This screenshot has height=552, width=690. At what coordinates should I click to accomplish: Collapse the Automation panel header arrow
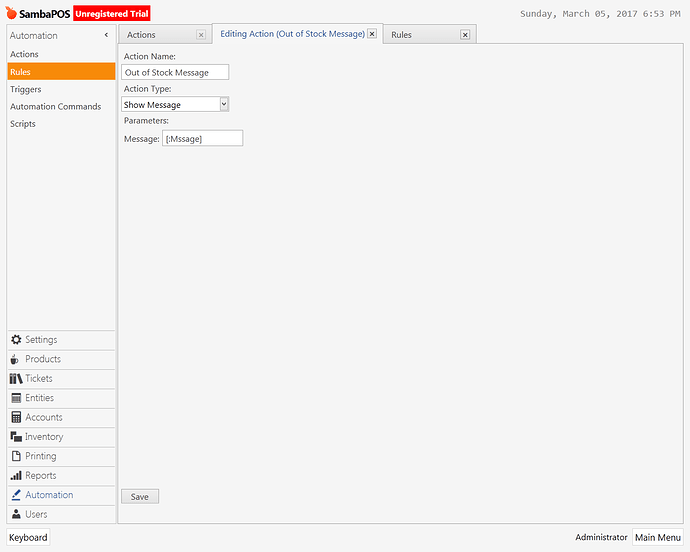tap(106, 36)
